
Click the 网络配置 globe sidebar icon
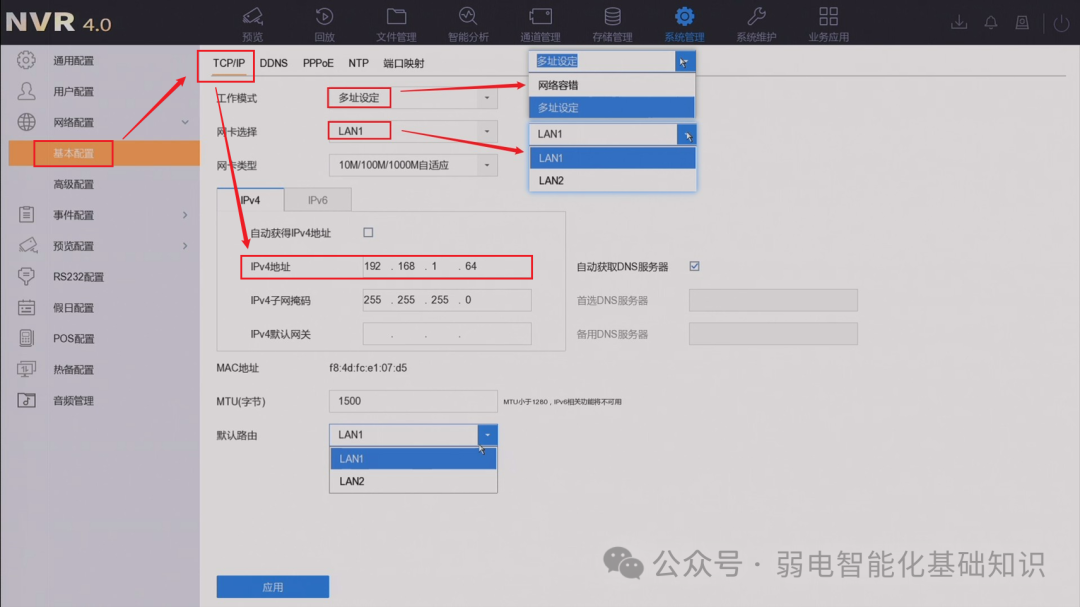(26, 122)
